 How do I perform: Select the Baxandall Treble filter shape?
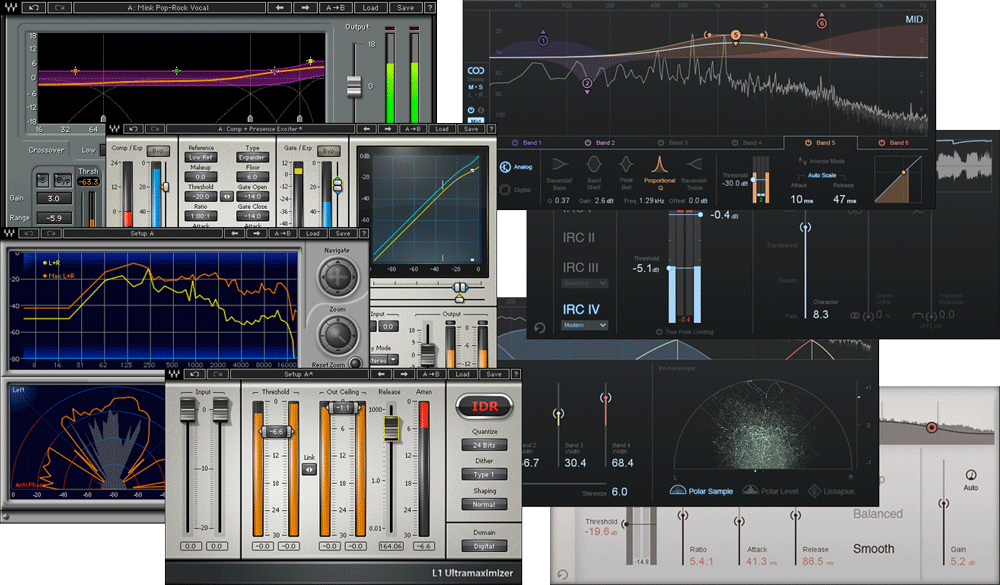[x=695, y=172]
